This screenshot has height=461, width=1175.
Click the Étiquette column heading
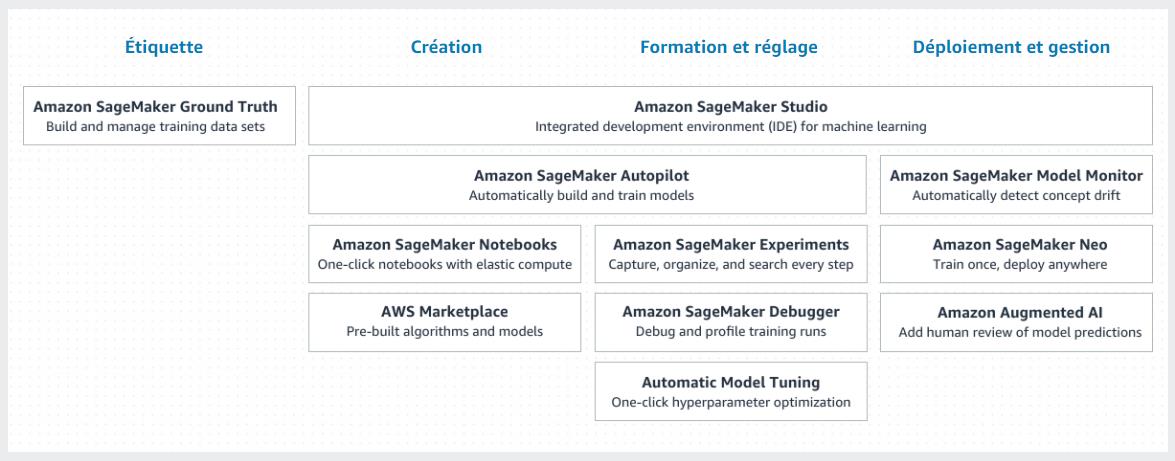coord(164,47)
